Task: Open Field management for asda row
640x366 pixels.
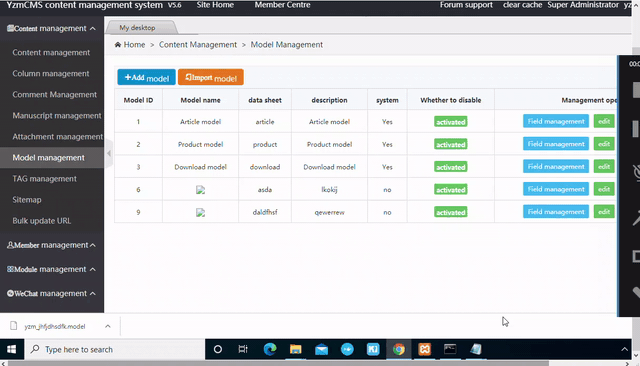Action: click(x=556, y=189)
